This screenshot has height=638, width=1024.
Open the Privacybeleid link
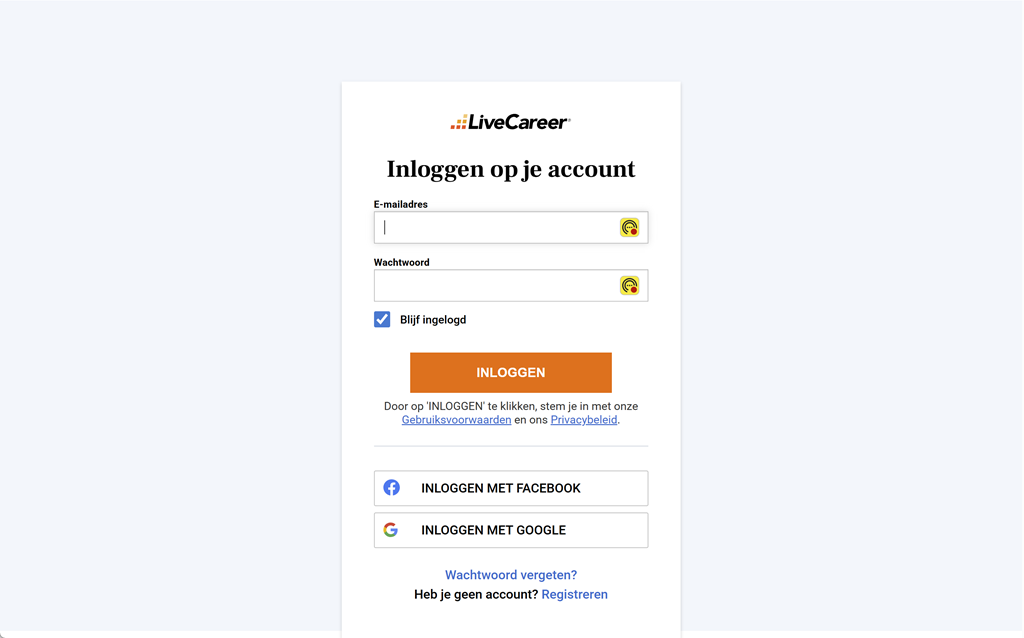[584, 420]
